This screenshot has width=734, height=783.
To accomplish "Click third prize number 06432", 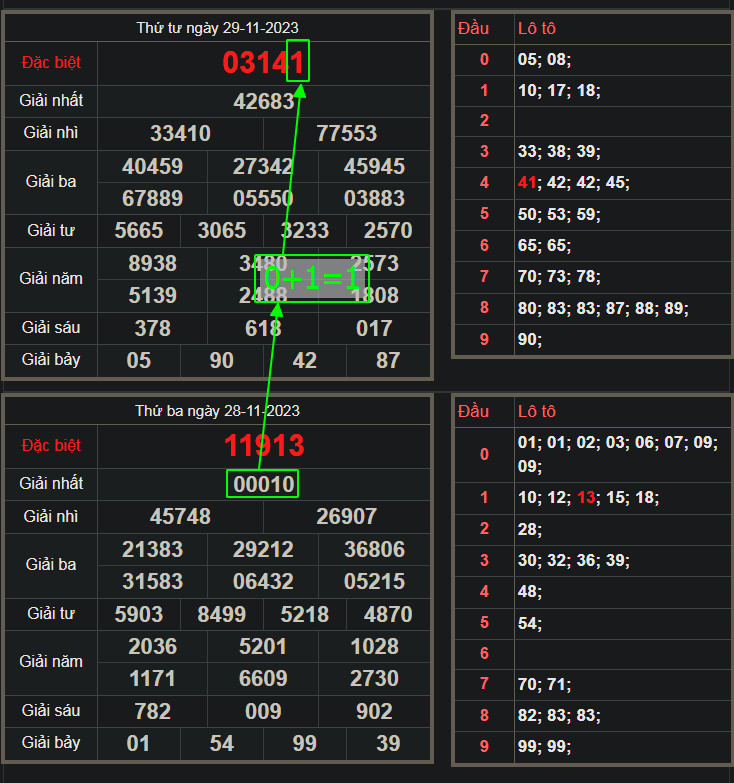I will pos(264,581).
